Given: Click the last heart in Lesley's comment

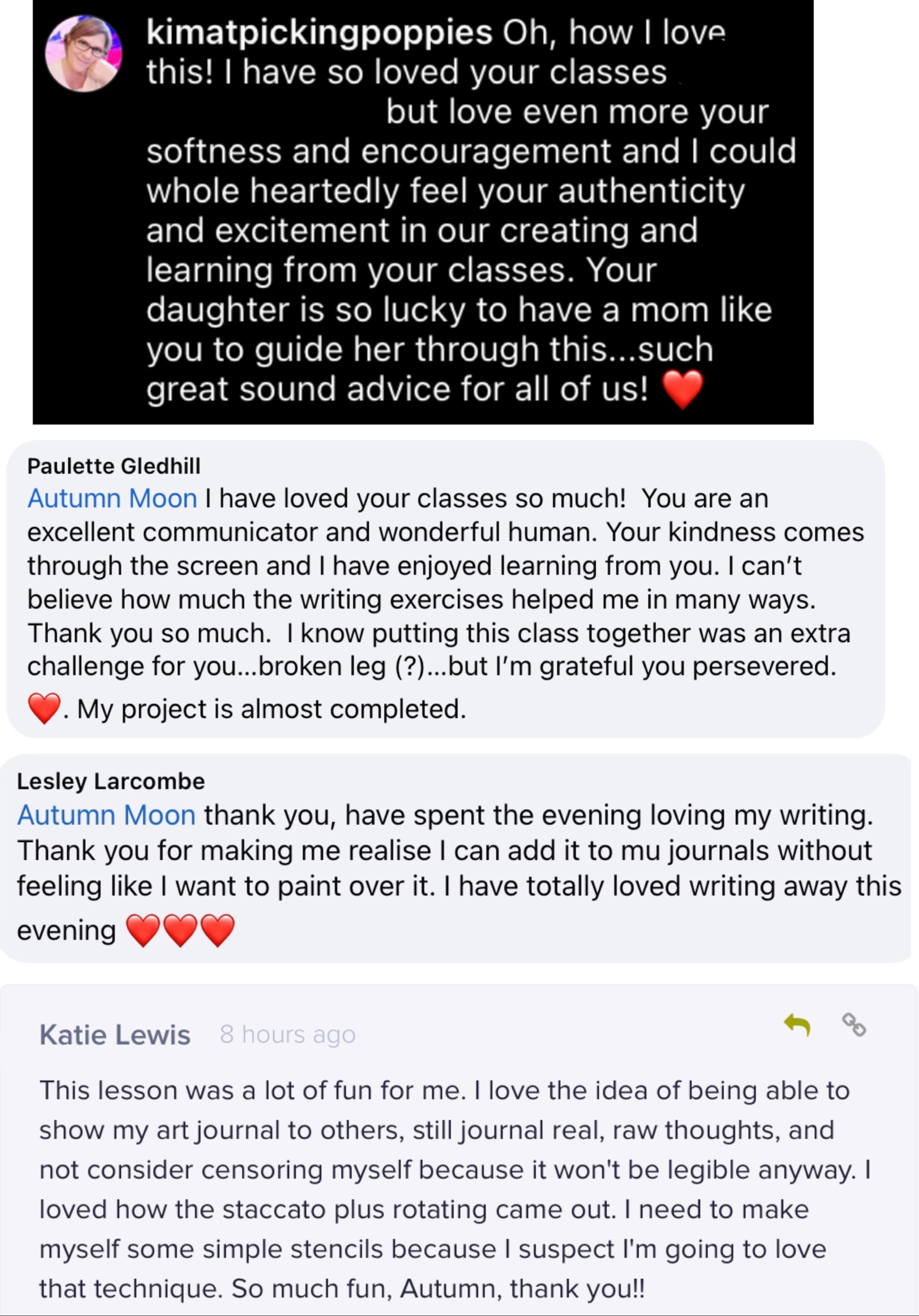Looking at the screenshot, I should (x=218, y=930).
